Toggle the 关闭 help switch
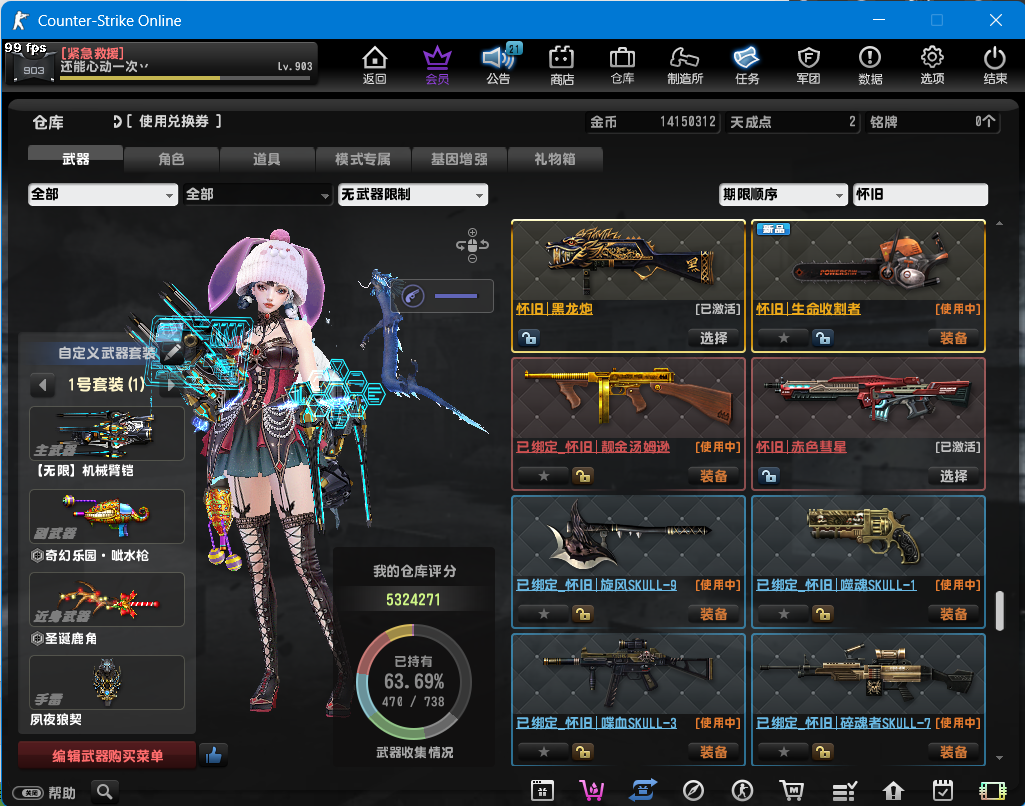The image size is (1025, 806). [x=28, y=793]
